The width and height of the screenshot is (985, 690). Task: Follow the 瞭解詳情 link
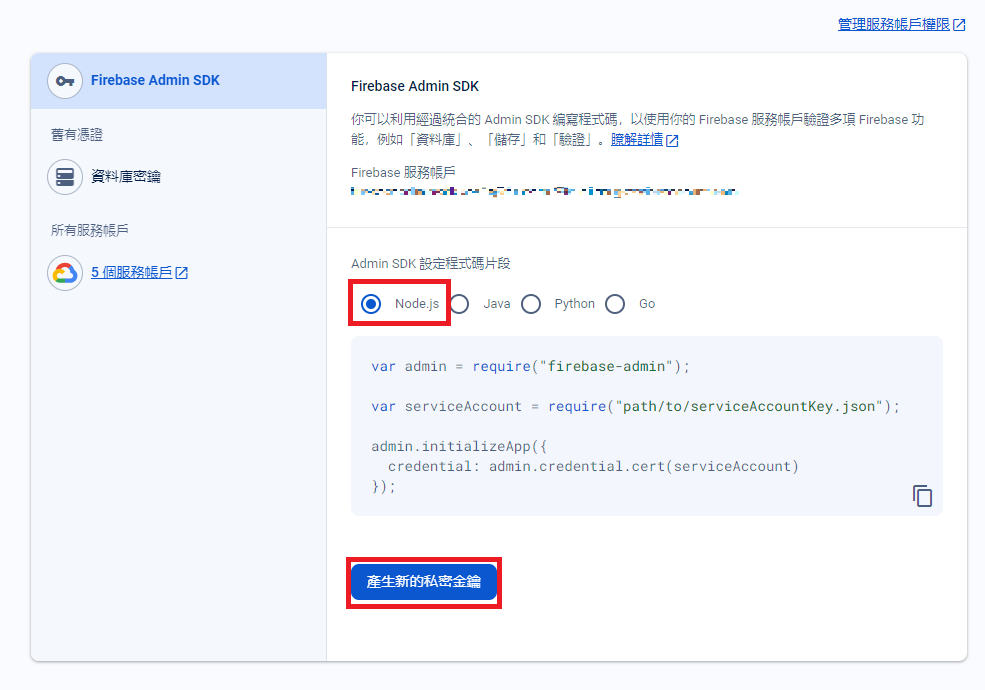click(637, 140)
